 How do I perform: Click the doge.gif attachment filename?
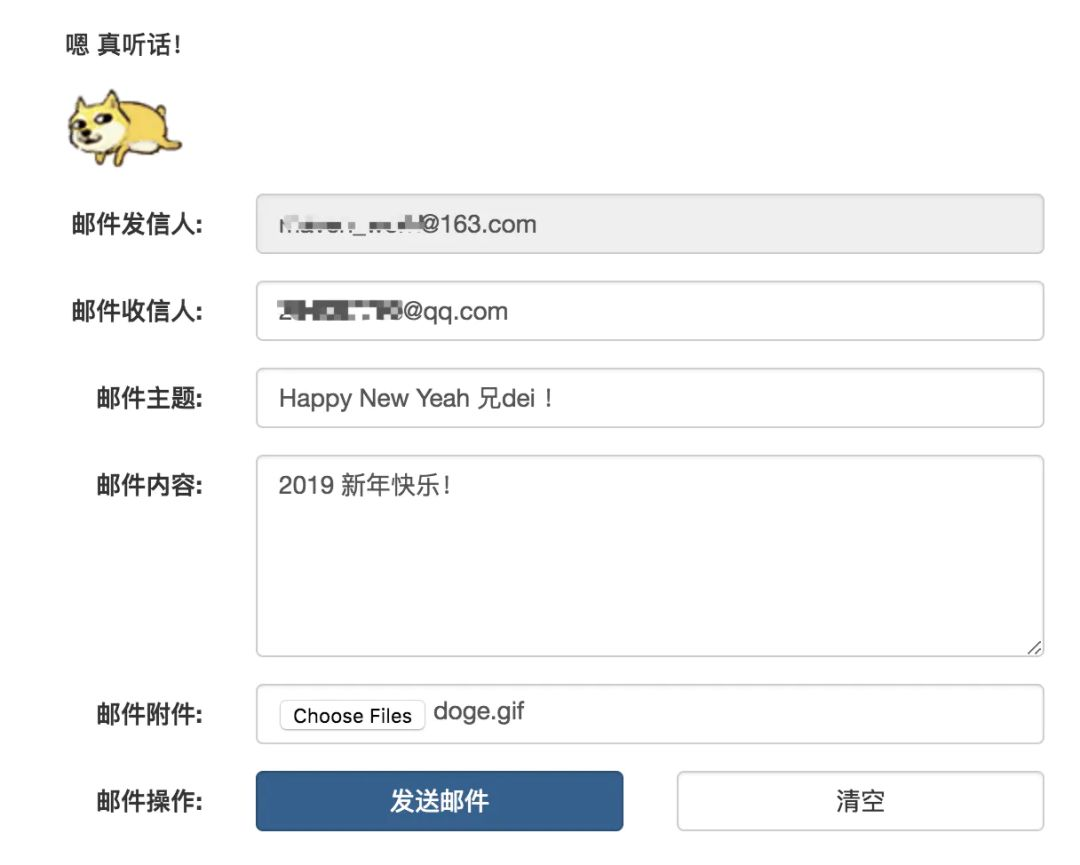pyautogui.click(x=479, y=712)
